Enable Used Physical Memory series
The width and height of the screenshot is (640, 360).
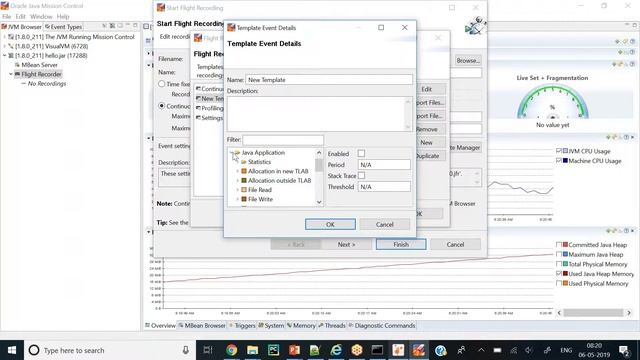coord(559,283)
